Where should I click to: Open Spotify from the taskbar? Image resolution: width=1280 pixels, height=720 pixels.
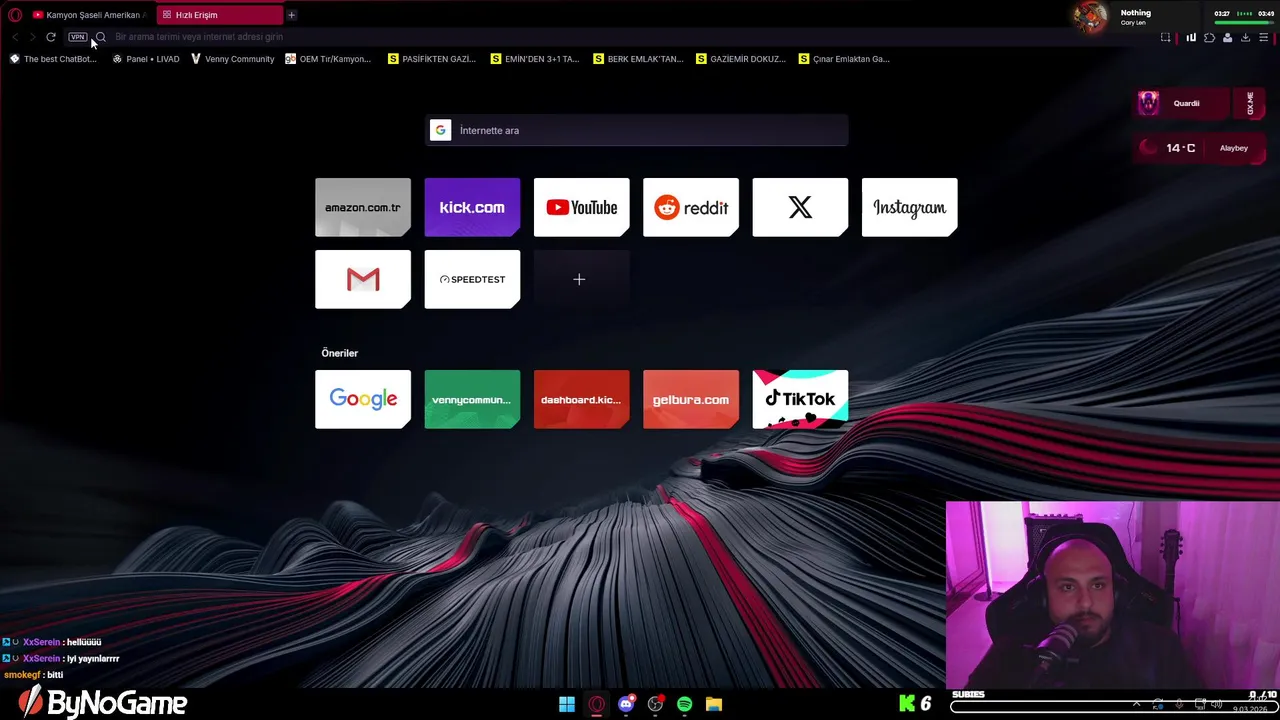point(685,704)
